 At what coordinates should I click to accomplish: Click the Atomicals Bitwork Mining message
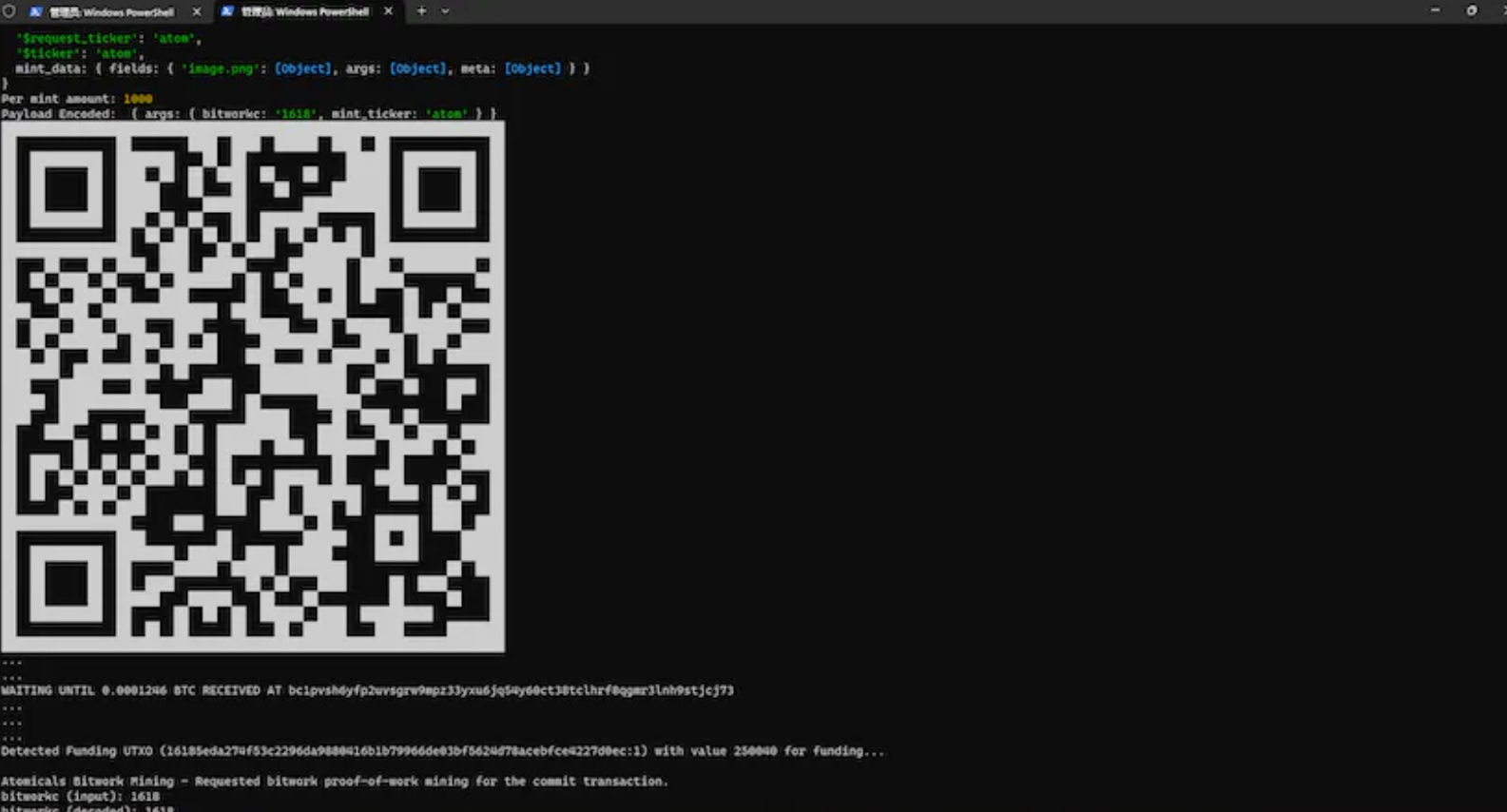[x=335, y=782]
